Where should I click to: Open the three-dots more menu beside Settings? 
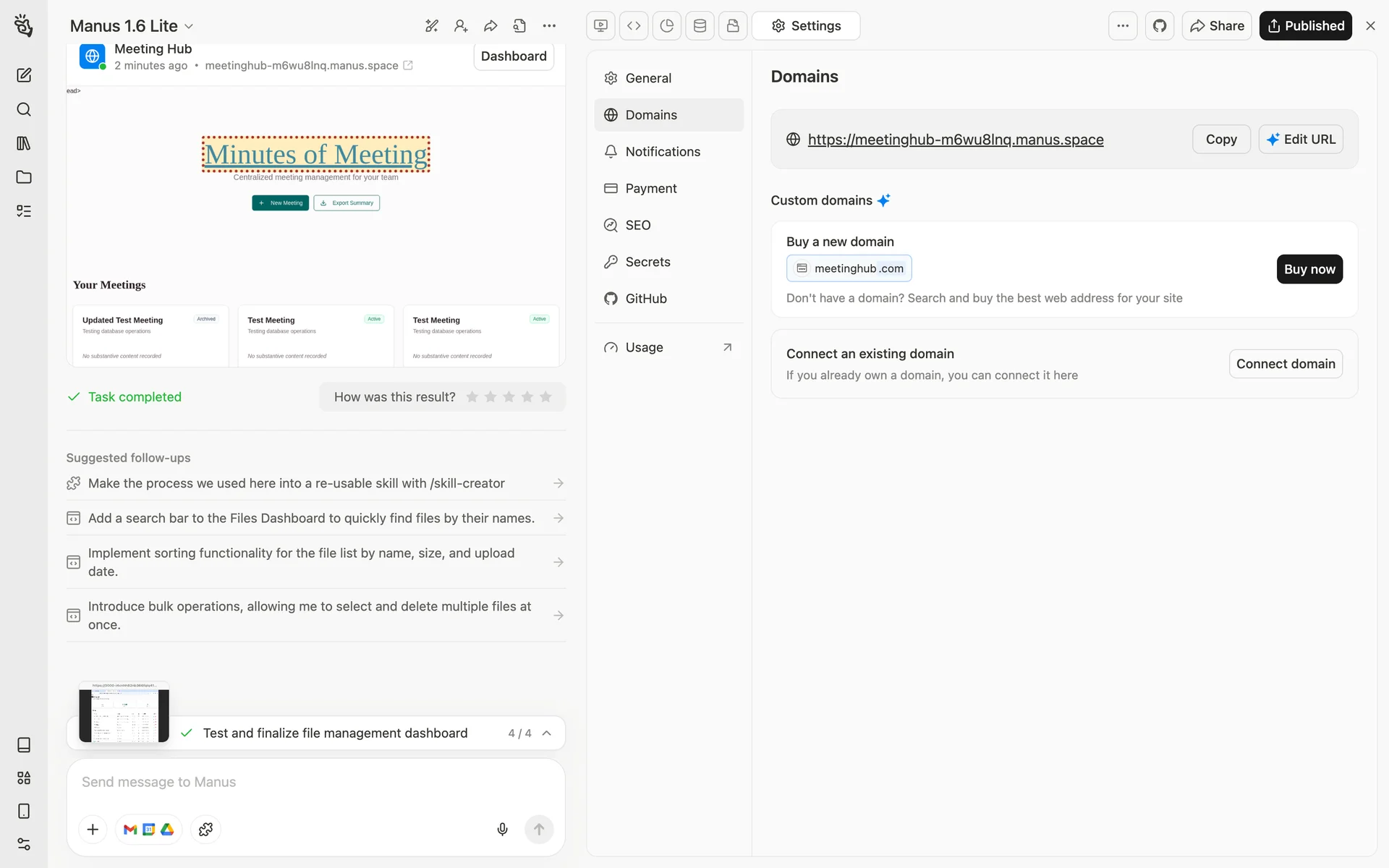[x=1123, y=26]
